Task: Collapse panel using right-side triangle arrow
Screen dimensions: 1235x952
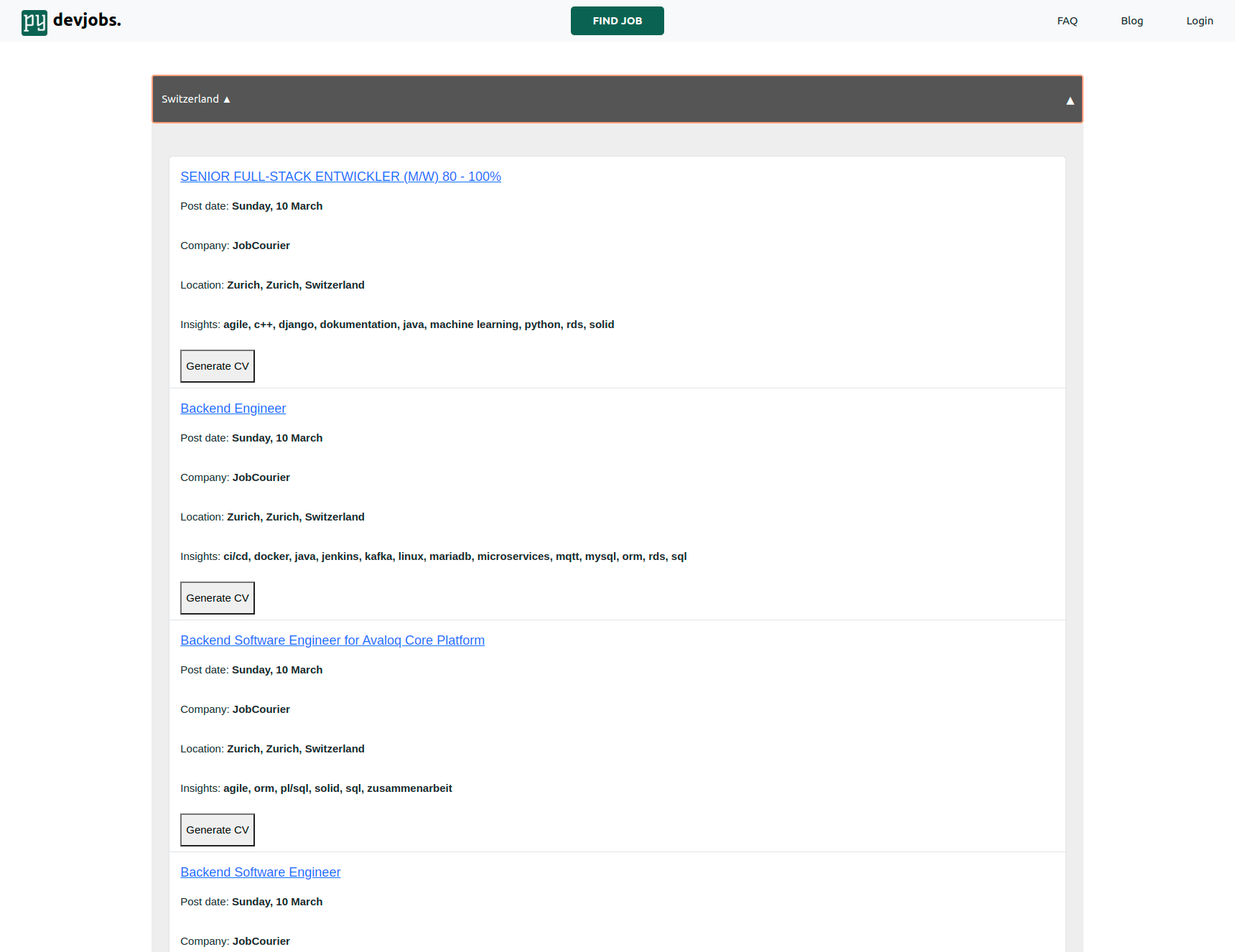Action: tap(1070, 101)
